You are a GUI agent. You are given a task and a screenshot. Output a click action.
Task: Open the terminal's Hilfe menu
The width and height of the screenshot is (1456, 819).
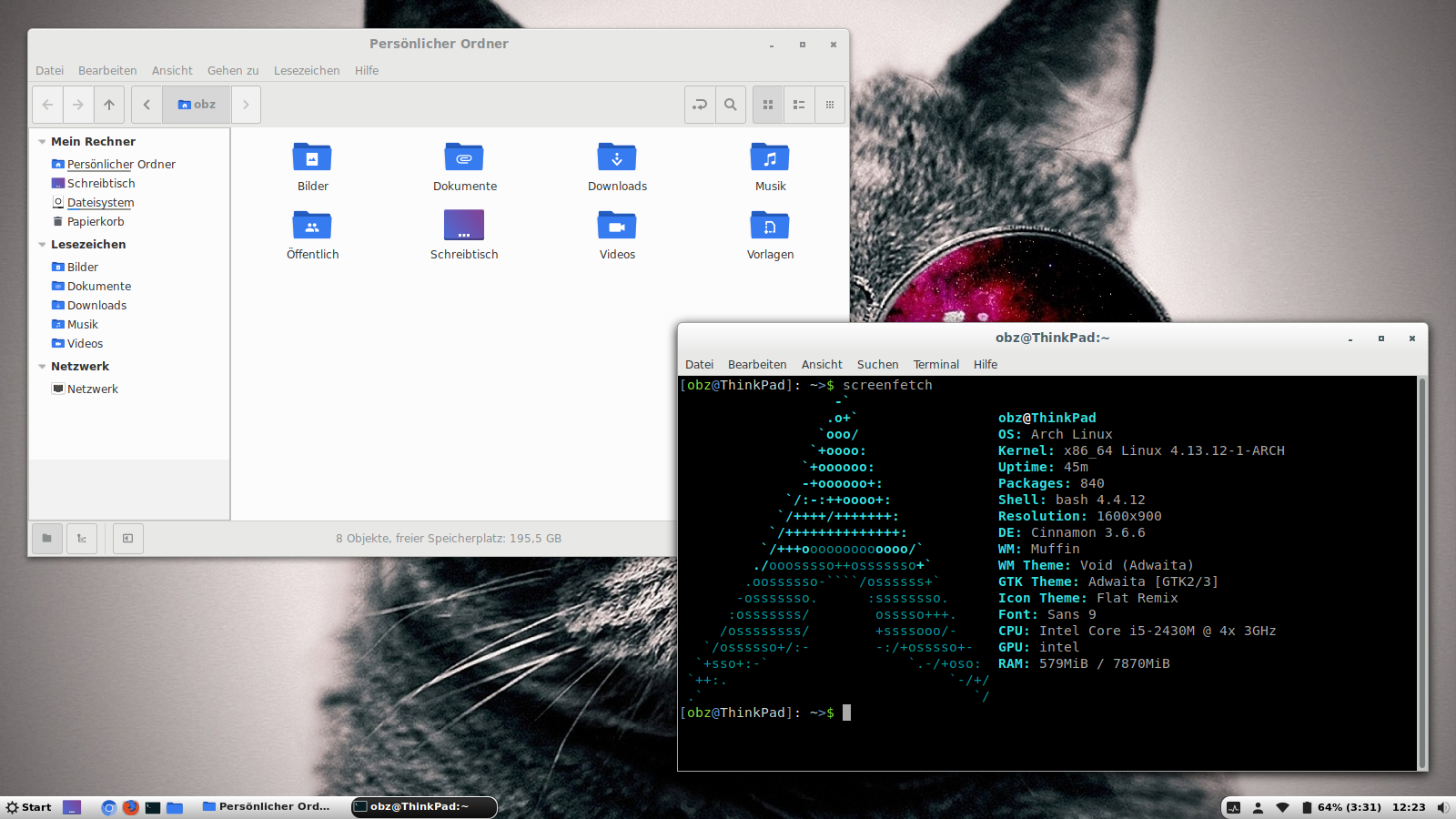click(x=986, y=365)
